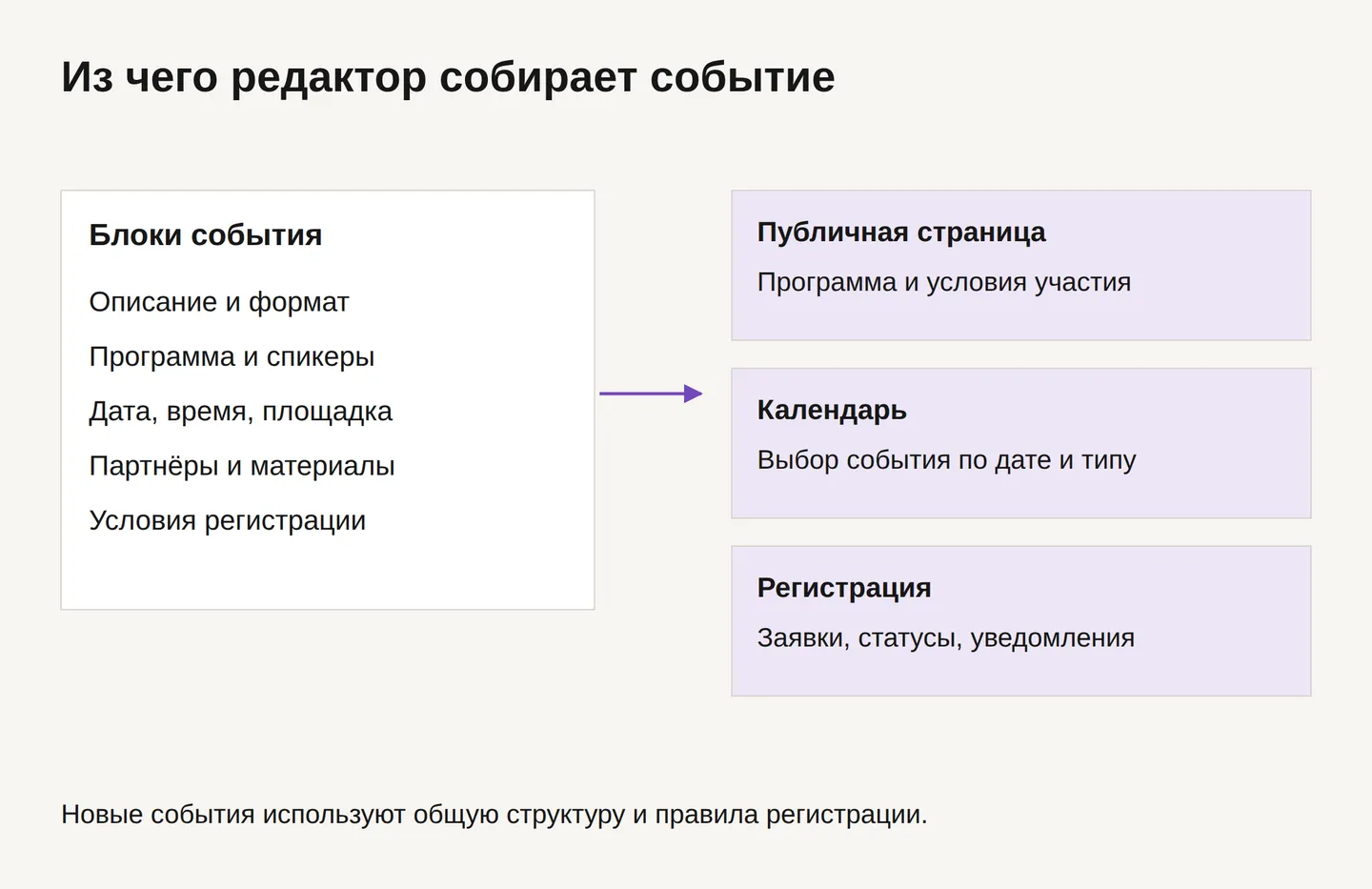This screenshot has width=1372, height=889.
Task: Click "Выбор события по дате и типу"
Action: click(x=947, y=460)
